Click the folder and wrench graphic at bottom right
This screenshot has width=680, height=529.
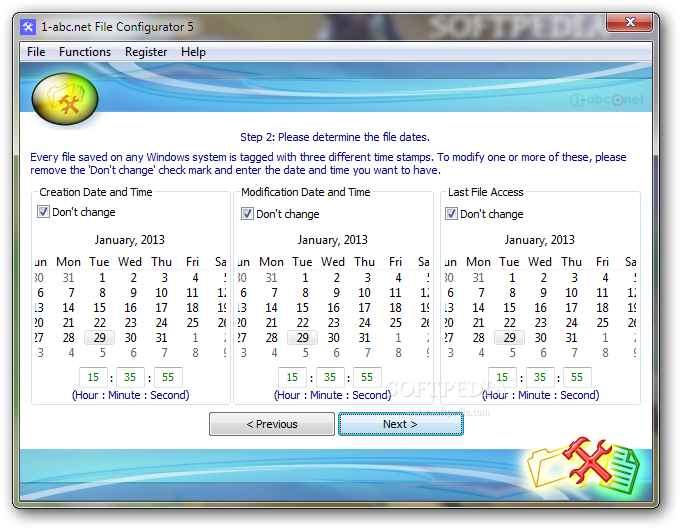583,466
